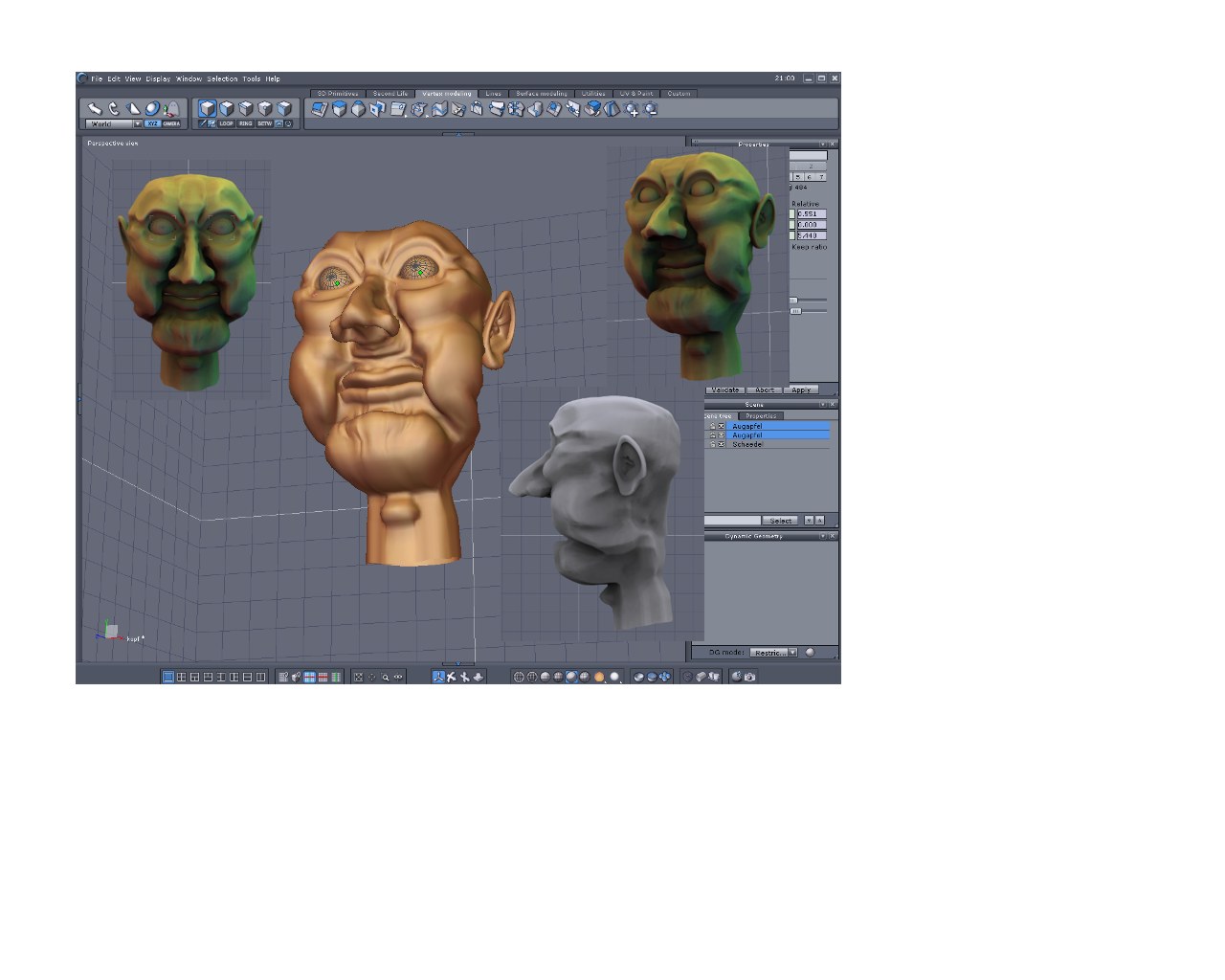The image size is (1225, 980).
Task: Enable BETW selection mode
Action: tap(264, 123)
